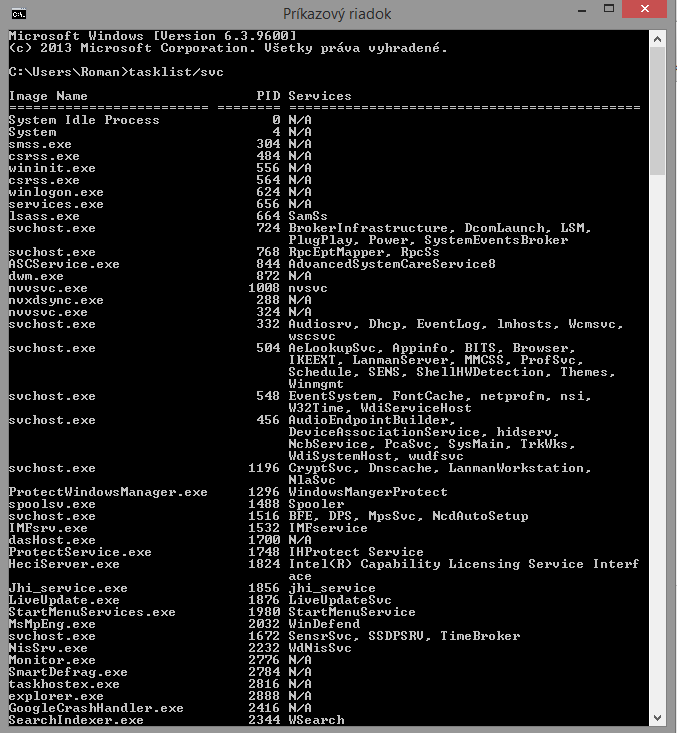Minimize the Príkazový riadok window
This screenshot has width=677, height=733.
coord(582,11)
